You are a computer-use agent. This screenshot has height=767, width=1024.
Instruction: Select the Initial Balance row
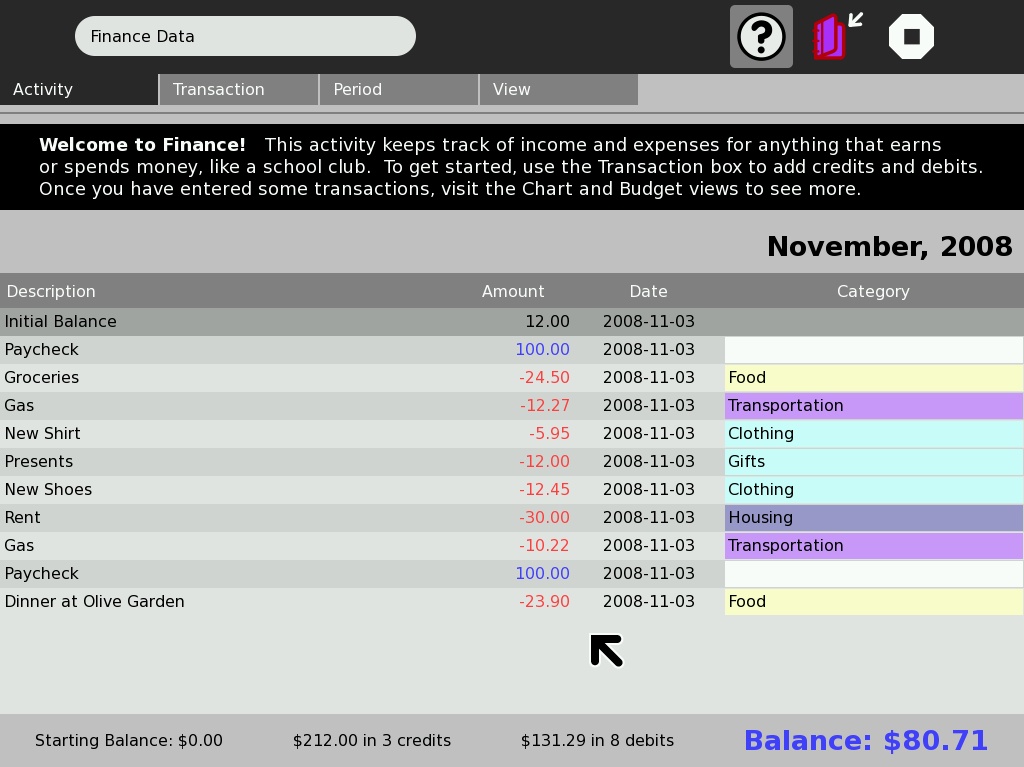pos(61,322)
